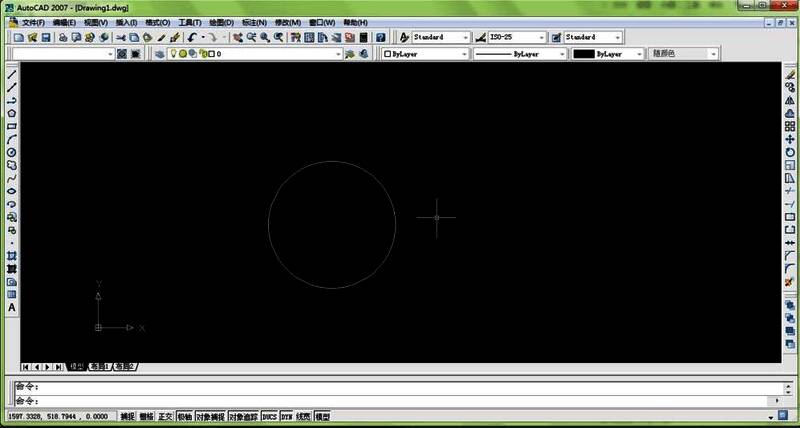Screen dimensions: 800x428
Task: Select the Circle draw tool
Action: point(12,152)
